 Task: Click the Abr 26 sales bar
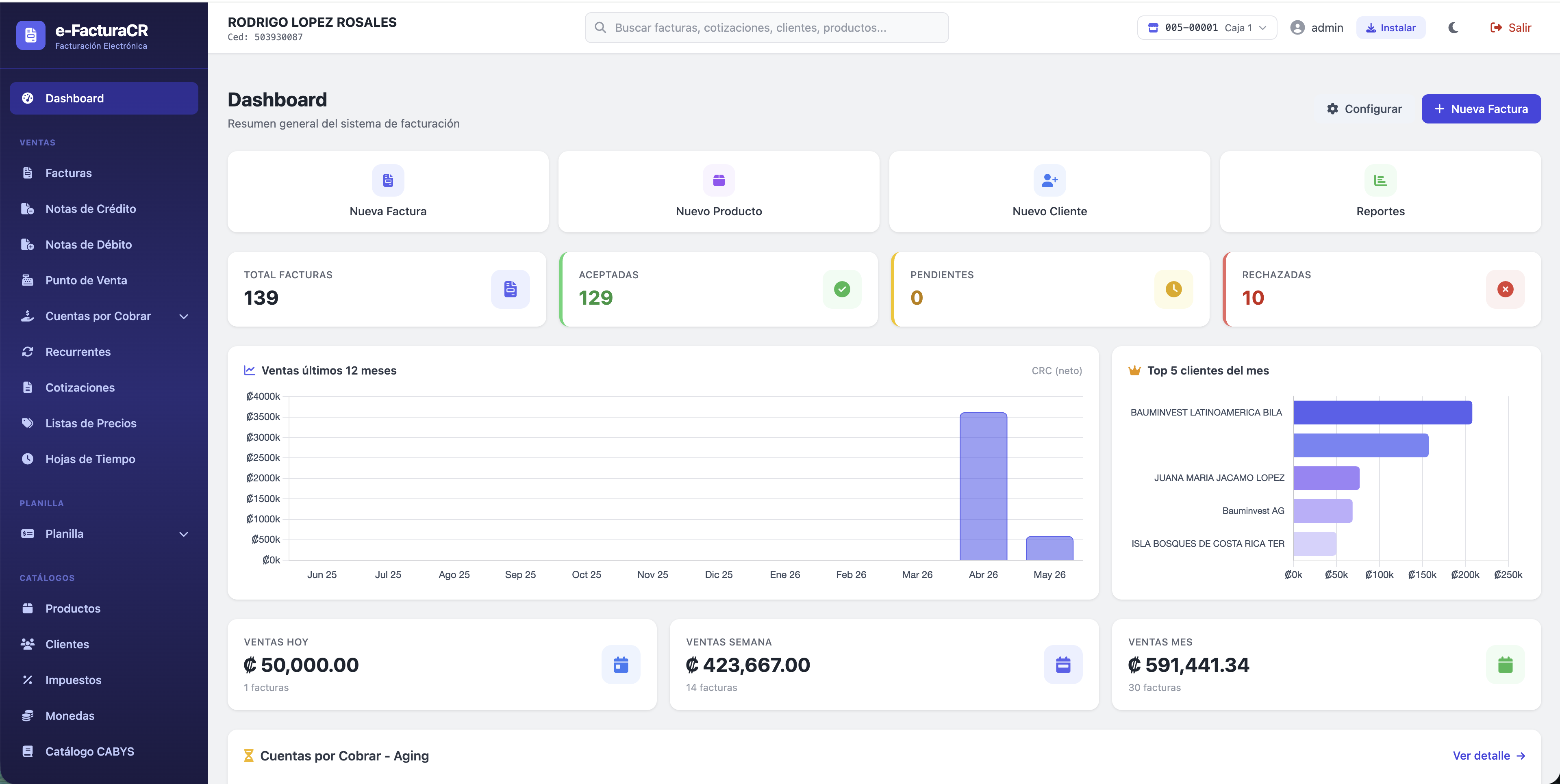pos(983,486)
